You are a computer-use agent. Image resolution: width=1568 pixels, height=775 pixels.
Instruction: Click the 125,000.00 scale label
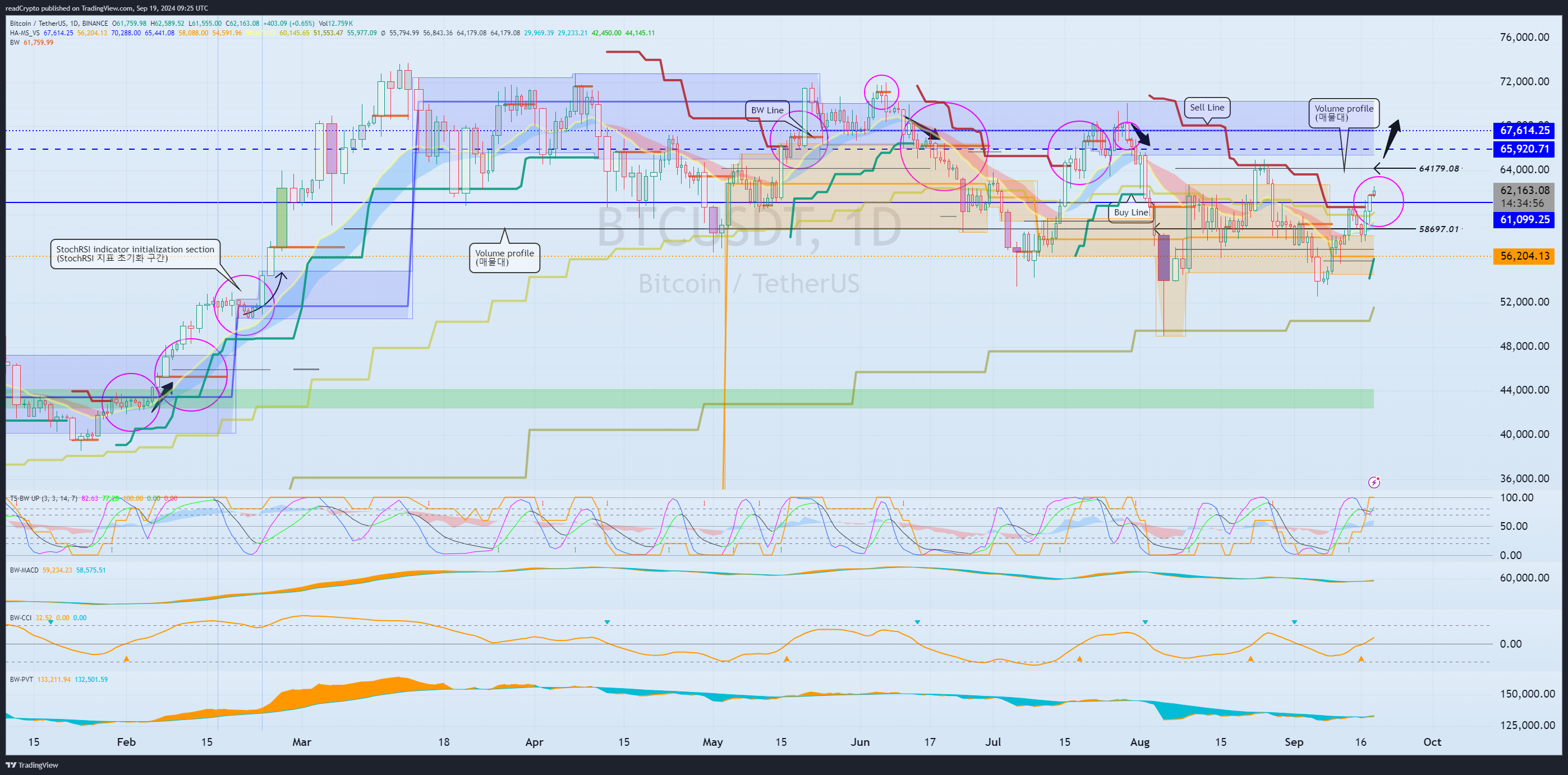(1527, 725)
